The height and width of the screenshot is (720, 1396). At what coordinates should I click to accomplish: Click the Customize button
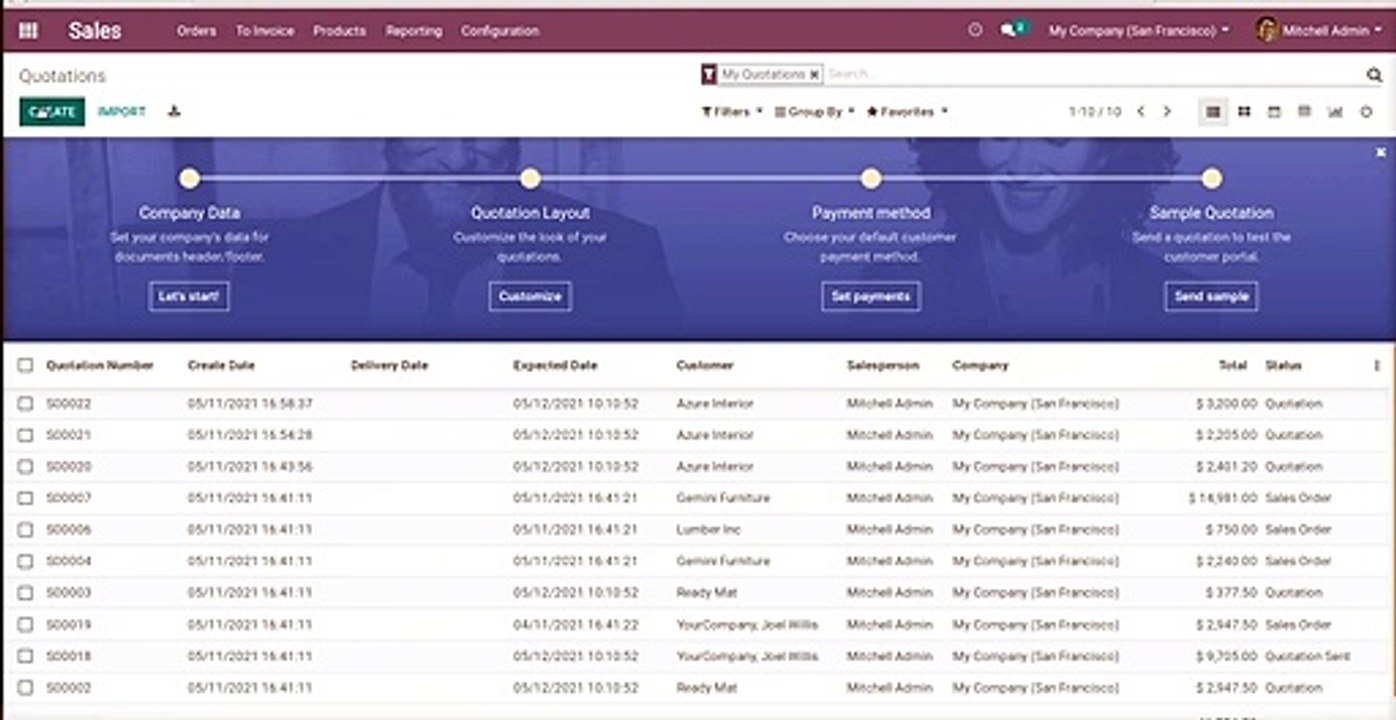530,296
